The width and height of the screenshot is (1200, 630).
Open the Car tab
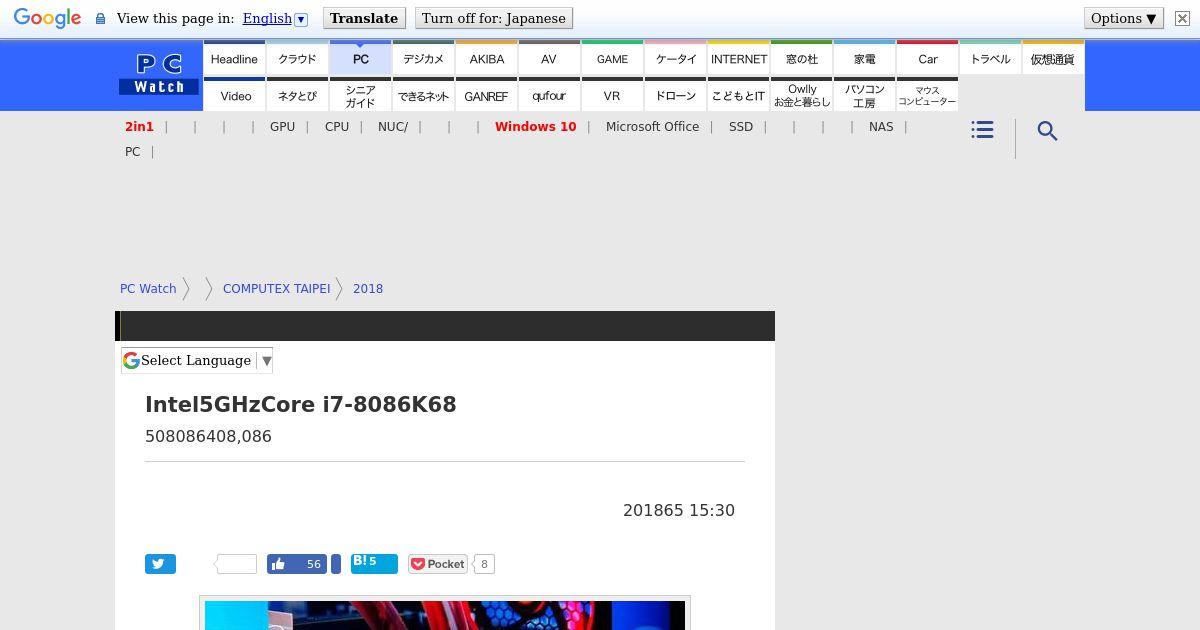pyautogui.click(x=928, y=58)
